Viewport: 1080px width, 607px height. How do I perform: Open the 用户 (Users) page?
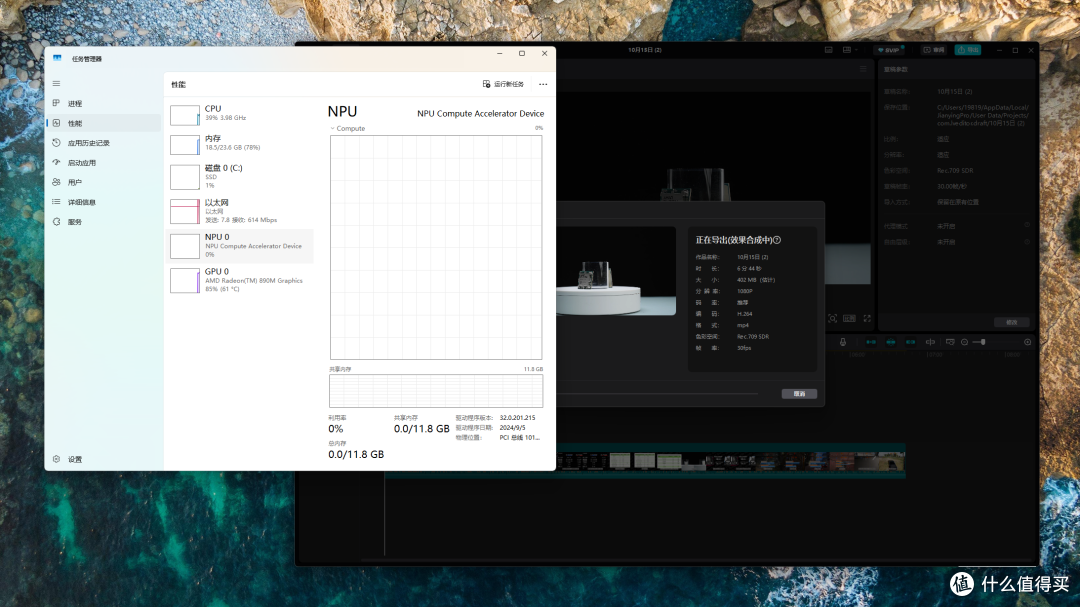click(75, 182)
